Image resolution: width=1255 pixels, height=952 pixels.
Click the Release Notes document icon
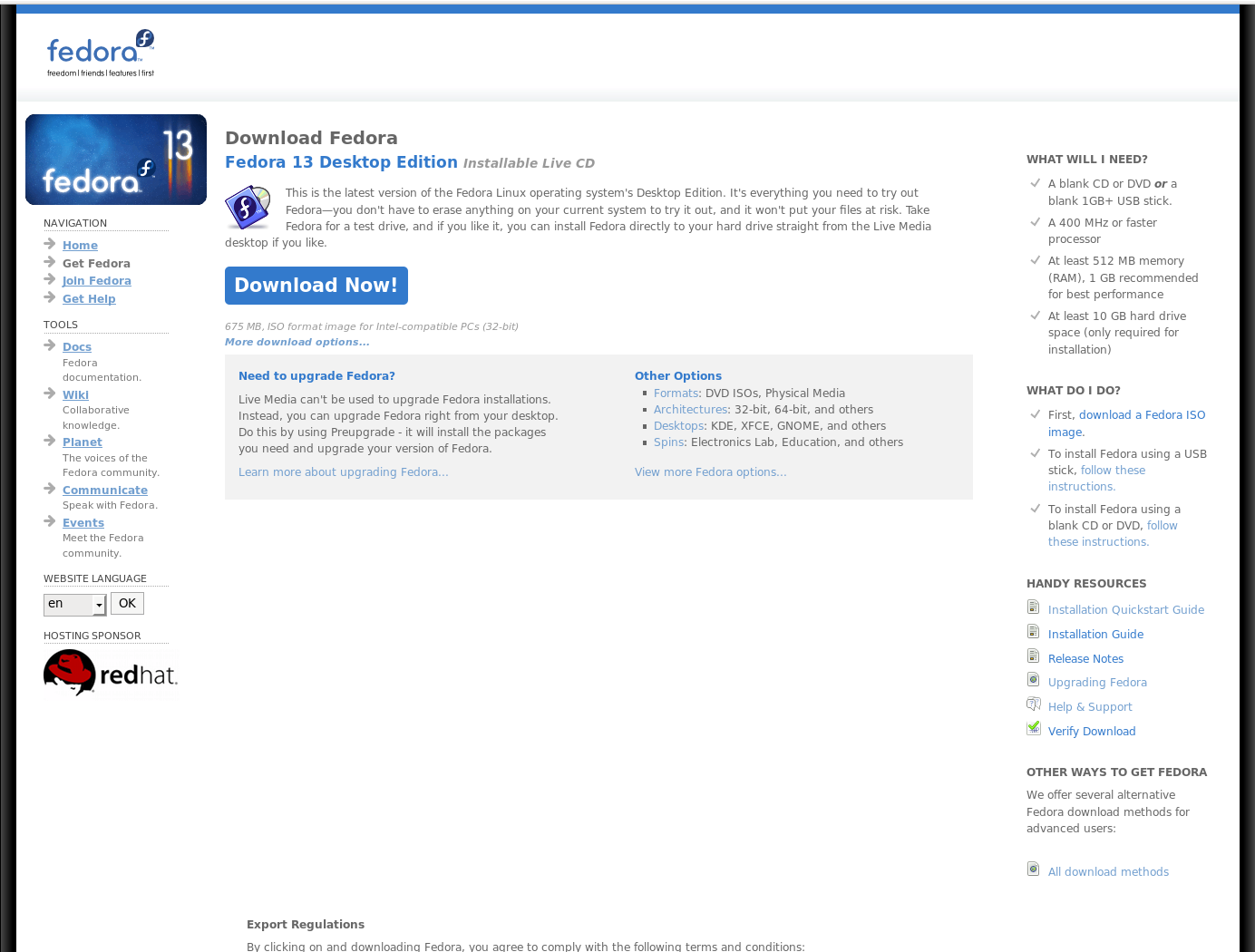click(x=1033, y=656)
